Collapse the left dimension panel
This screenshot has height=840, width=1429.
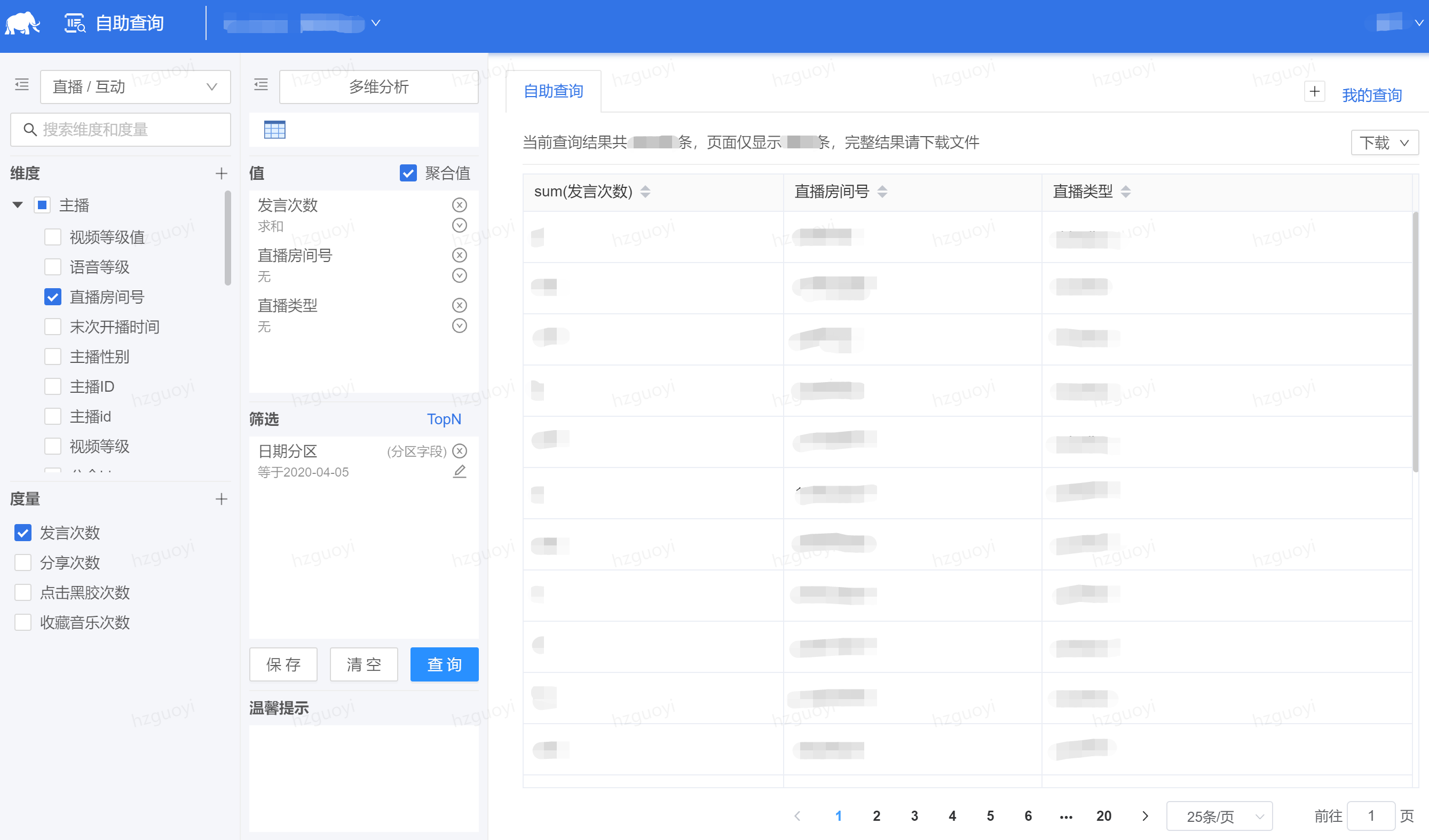click(21, 85)
